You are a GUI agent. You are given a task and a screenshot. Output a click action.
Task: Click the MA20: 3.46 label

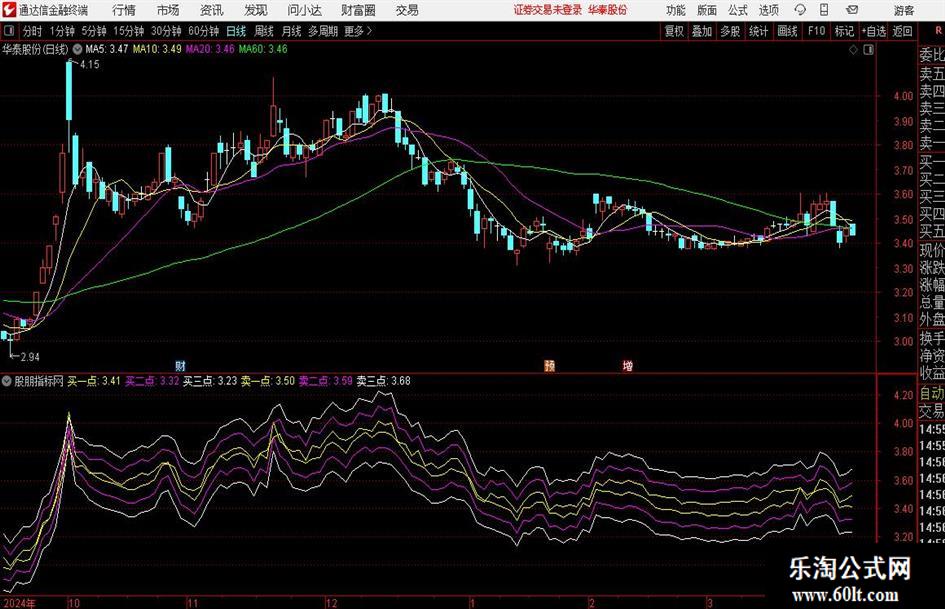(x=210, y=49)
